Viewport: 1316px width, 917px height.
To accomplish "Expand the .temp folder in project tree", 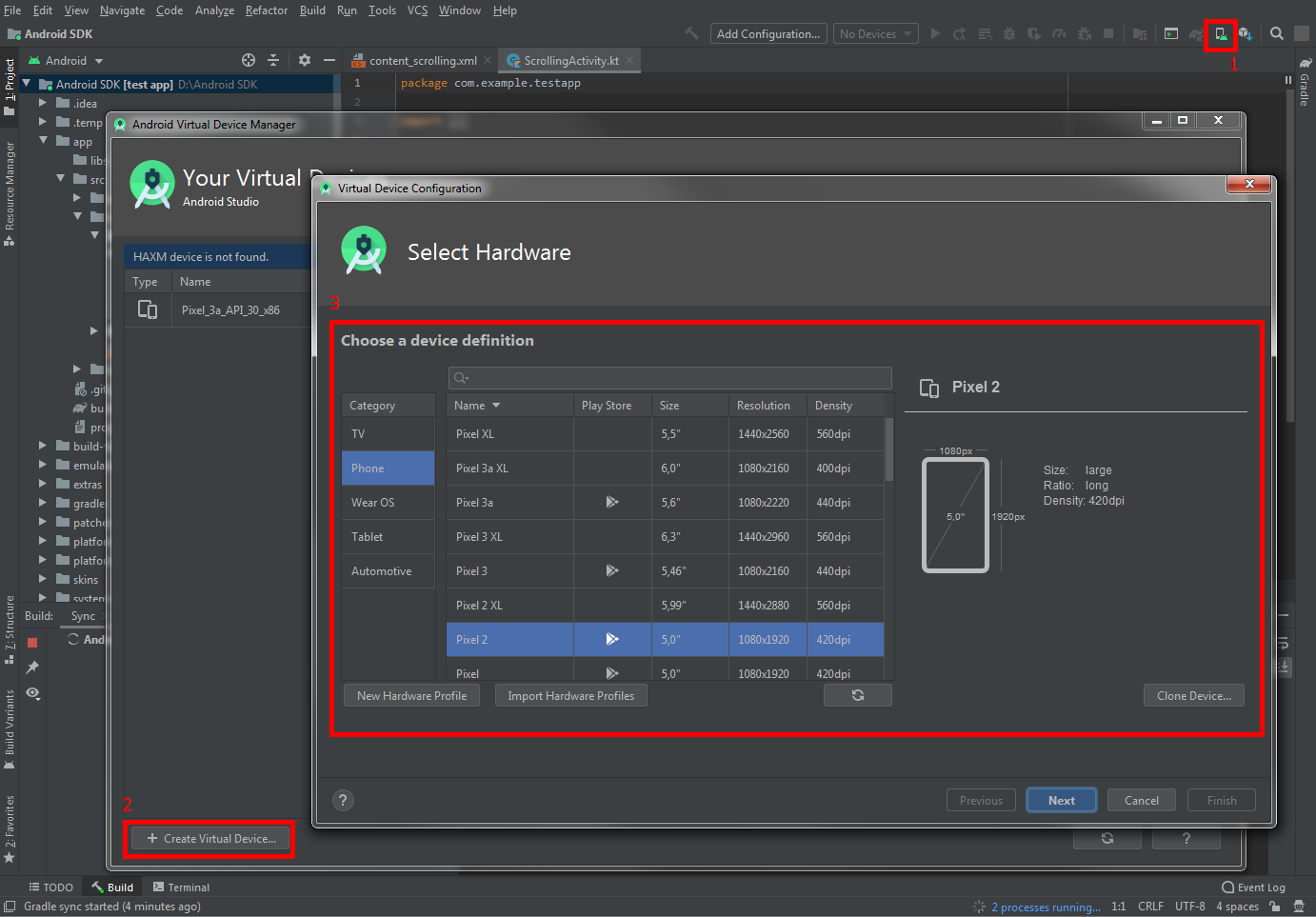I will tap(43, 122).
